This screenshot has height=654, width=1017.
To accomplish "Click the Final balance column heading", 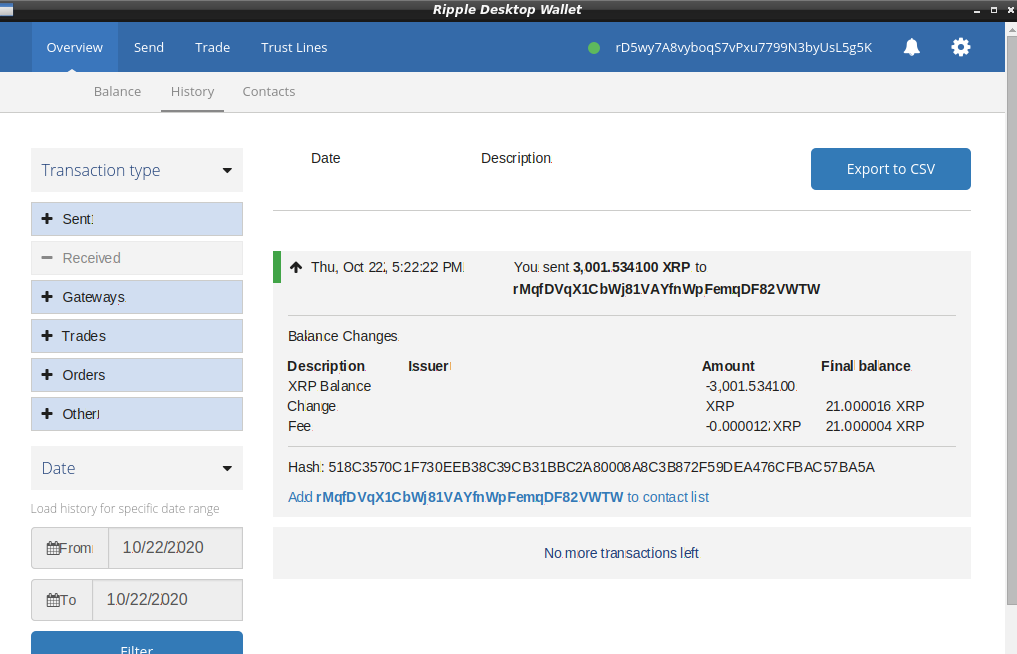I will (866, 366).
